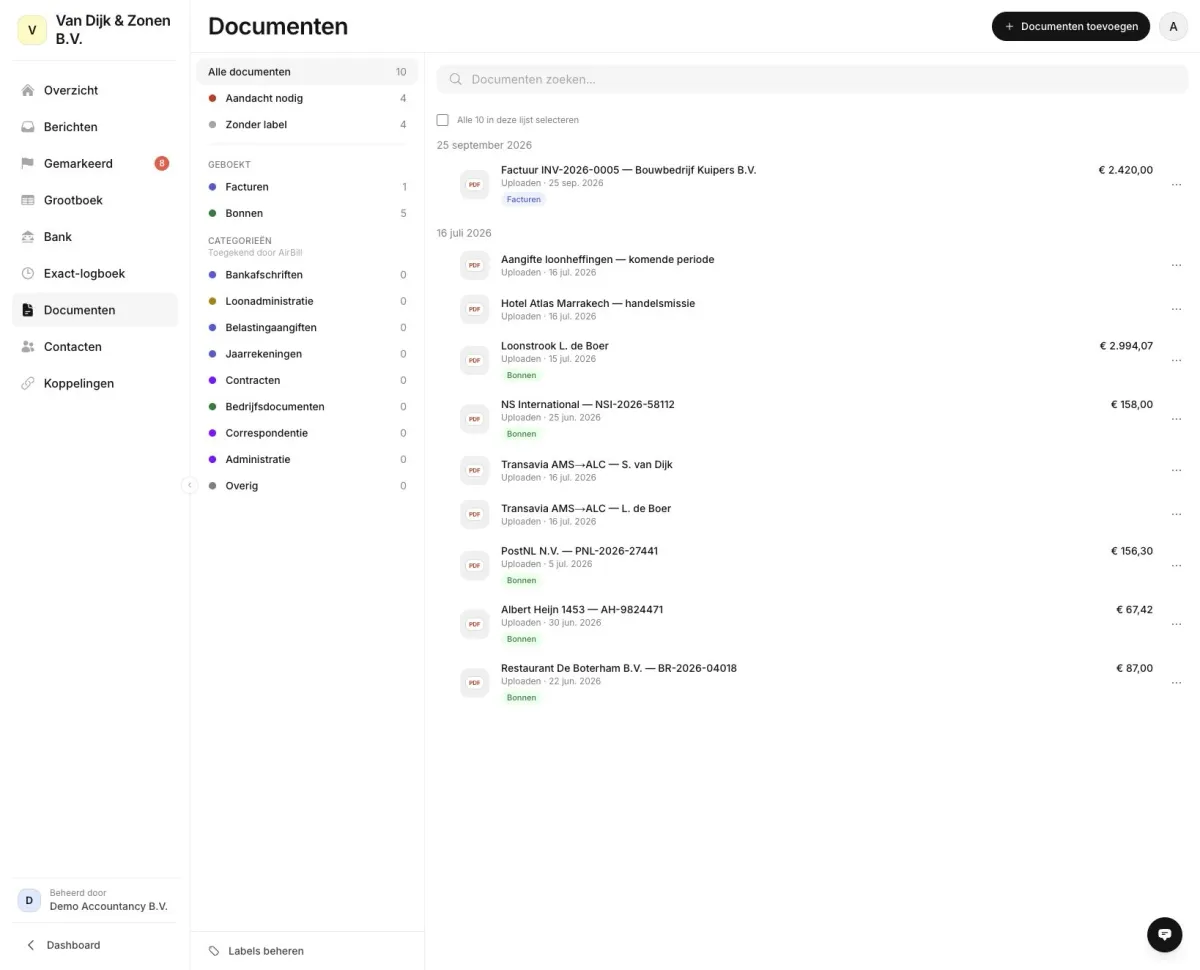Click PDF icon of Factuur INV-2026-0005
Image resolution: width=1200 pixels, height=970 pixels.
pos(474,184)
